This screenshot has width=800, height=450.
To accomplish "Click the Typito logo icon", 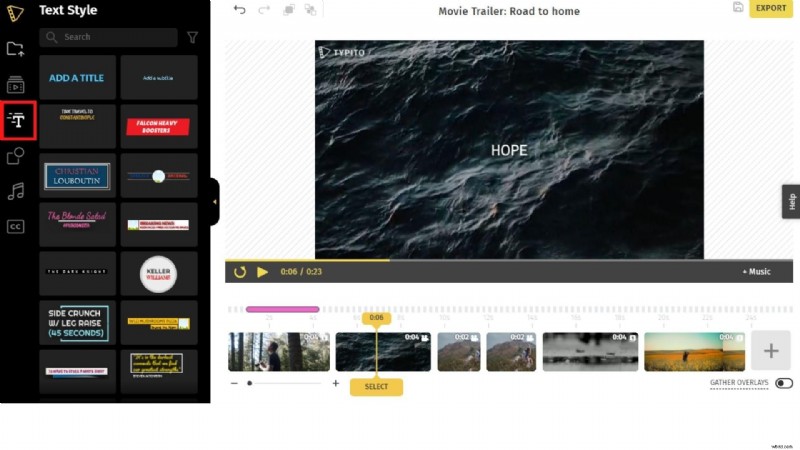I will [15, 13].
